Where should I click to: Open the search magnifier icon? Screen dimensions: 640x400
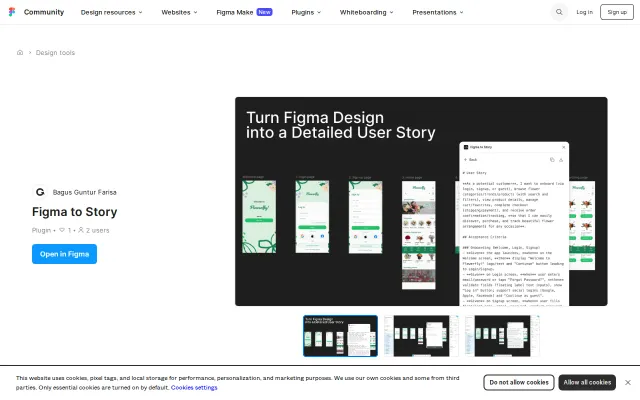pos(559,12)
